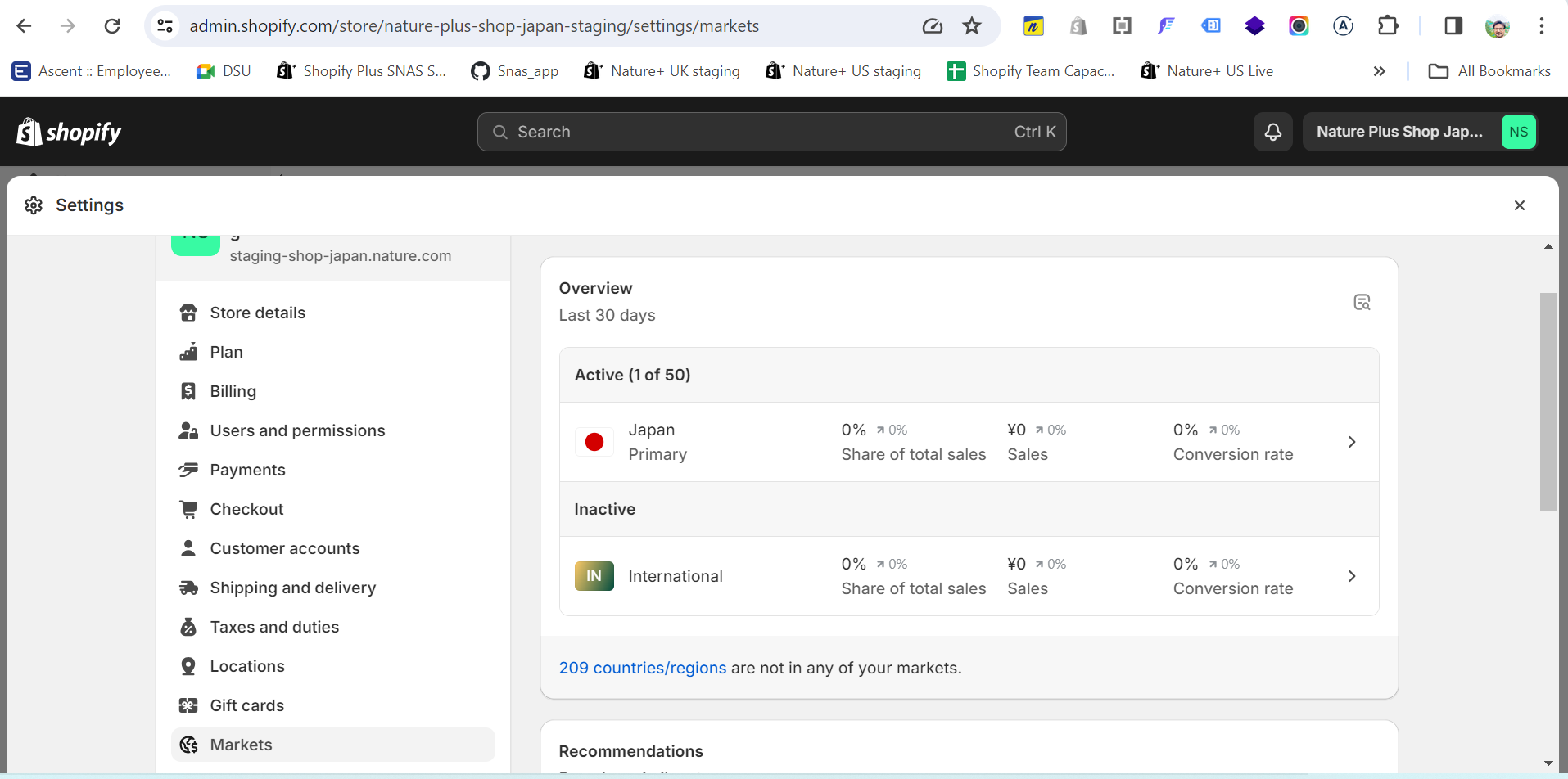Open Payments settings
1568x779 pixels.
(332, 470)
